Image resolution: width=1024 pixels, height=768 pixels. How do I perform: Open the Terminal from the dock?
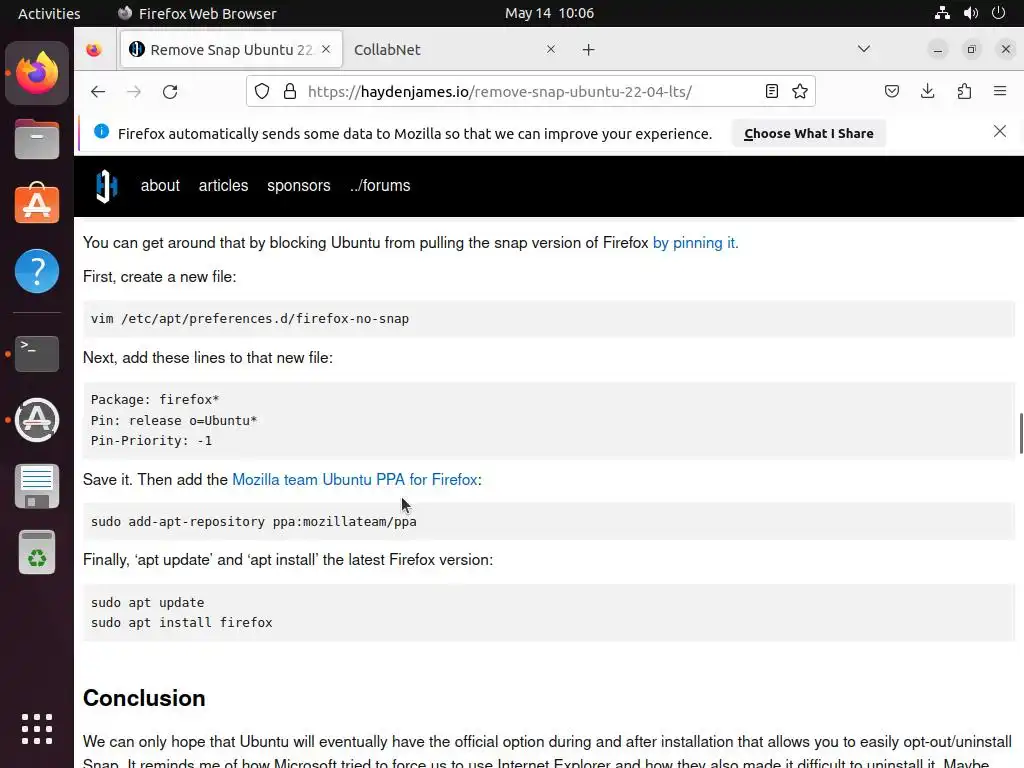tap(37, 352)
